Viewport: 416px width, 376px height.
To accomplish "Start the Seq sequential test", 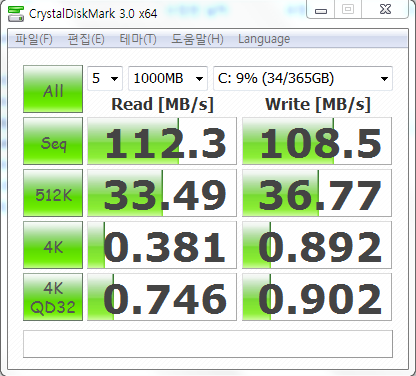I will click(53, 141).
